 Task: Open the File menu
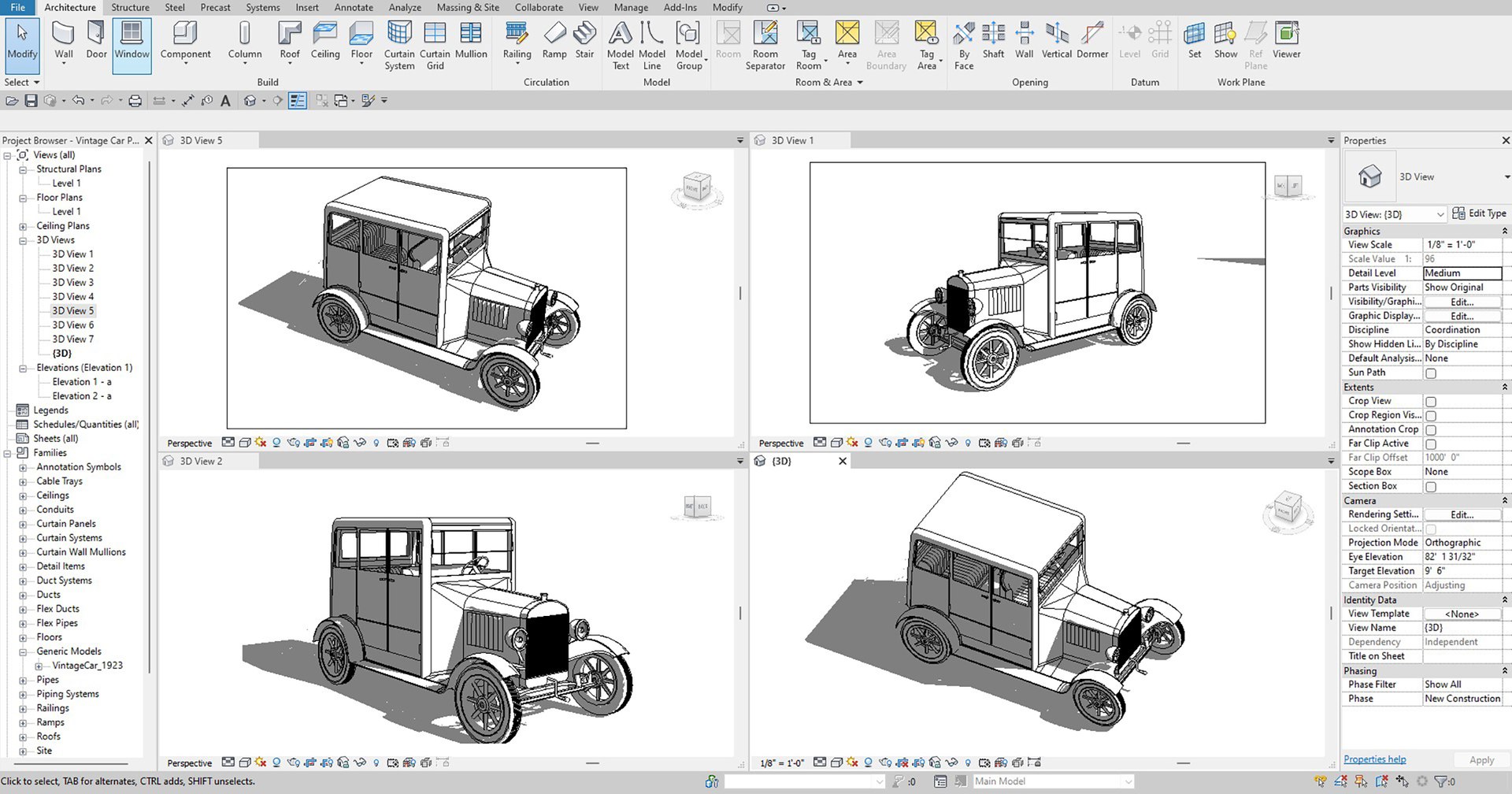[17, 7]
